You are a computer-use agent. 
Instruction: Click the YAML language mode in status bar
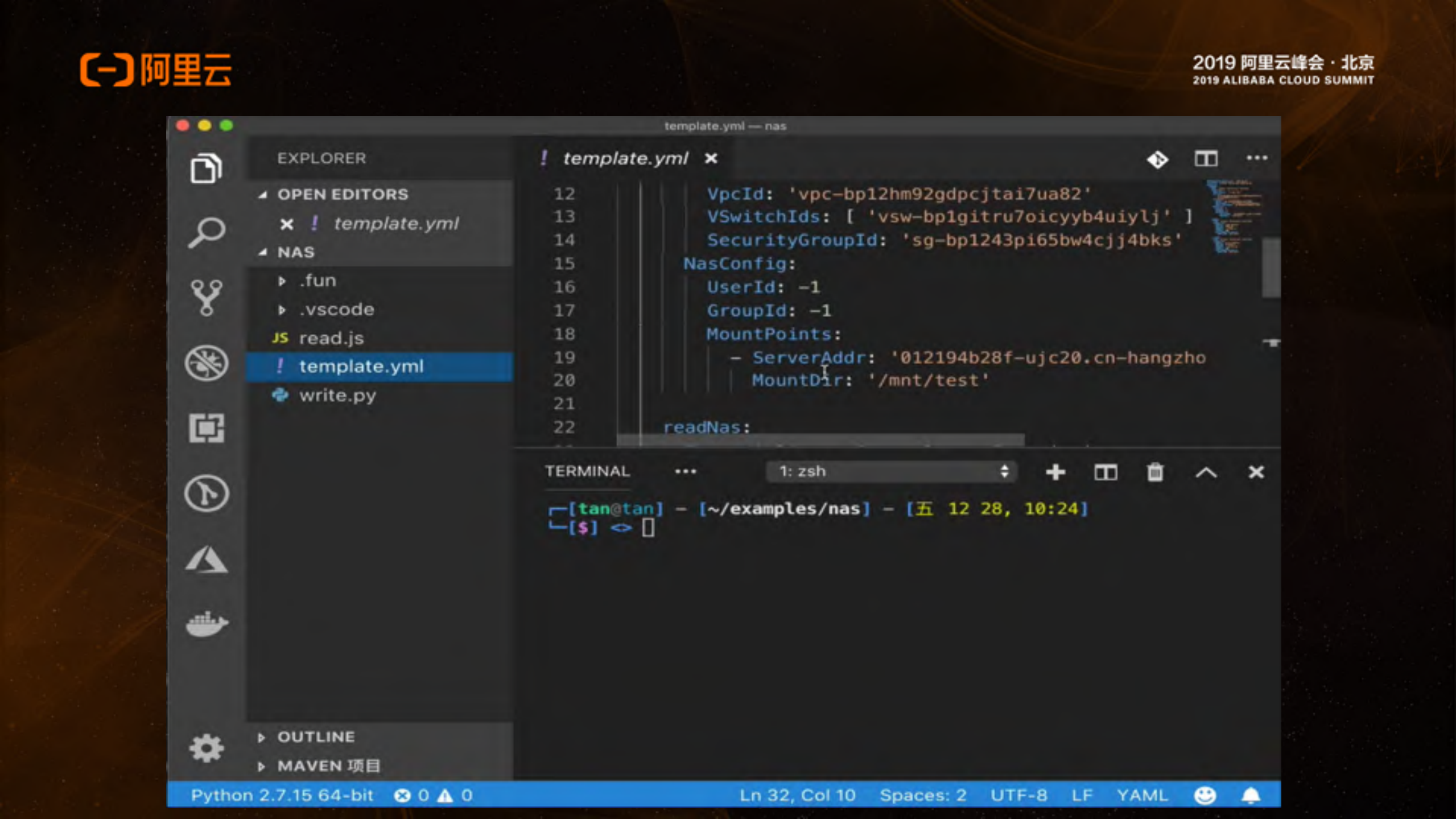coord(1142,795)
